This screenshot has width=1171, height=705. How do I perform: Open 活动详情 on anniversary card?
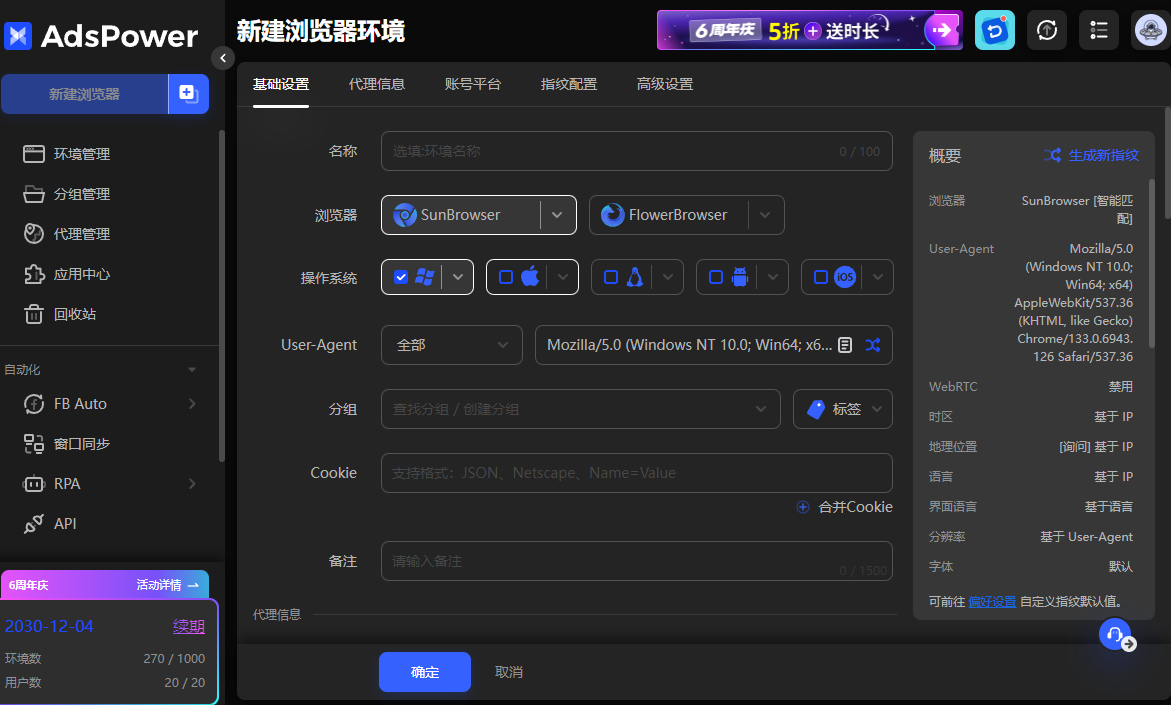(x=168, y=585)
